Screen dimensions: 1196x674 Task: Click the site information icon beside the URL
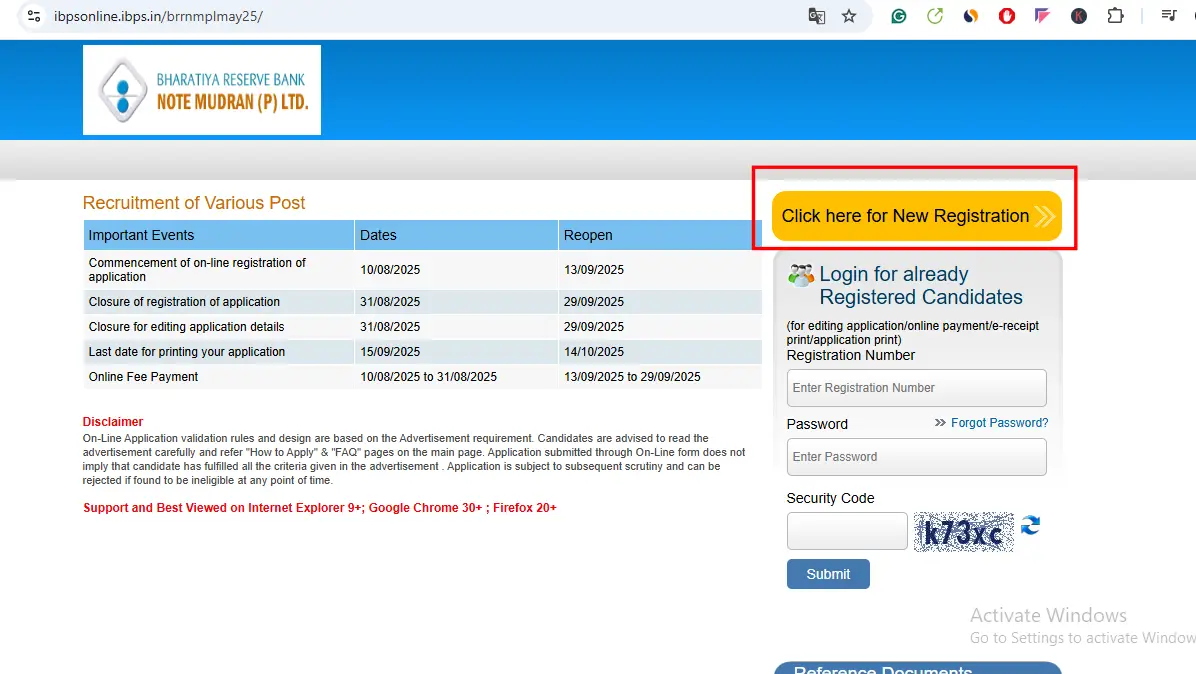click(34, 16)
